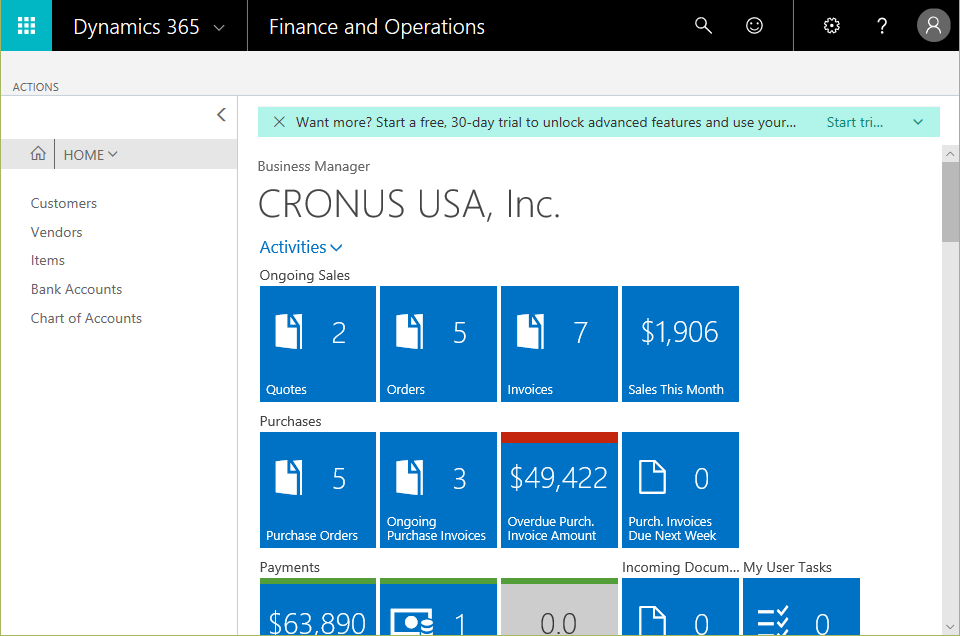Open the Purchase Orders tile
The image size is (960, 636).
[x=318, y=490]
